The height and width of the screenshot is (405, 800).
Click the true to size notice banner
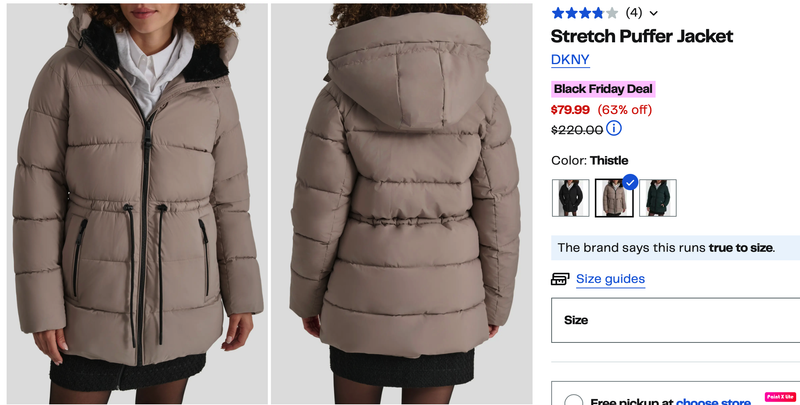[676, 248]
